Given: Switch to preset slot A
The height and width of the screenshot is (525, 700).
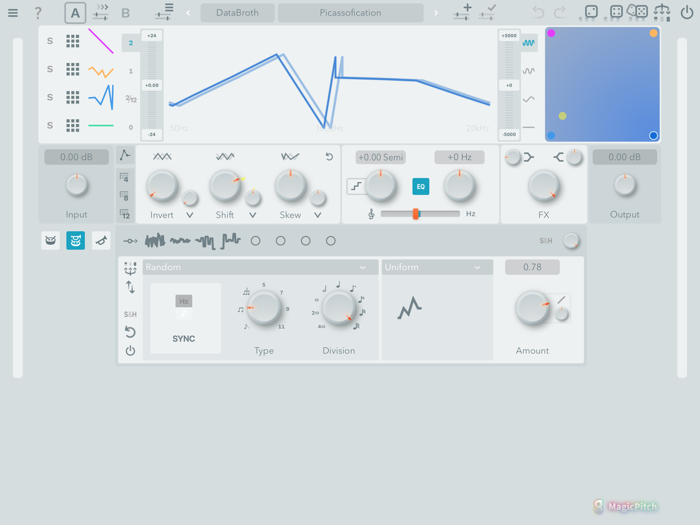Looking at the screenshot, I should tap(75, 13).
